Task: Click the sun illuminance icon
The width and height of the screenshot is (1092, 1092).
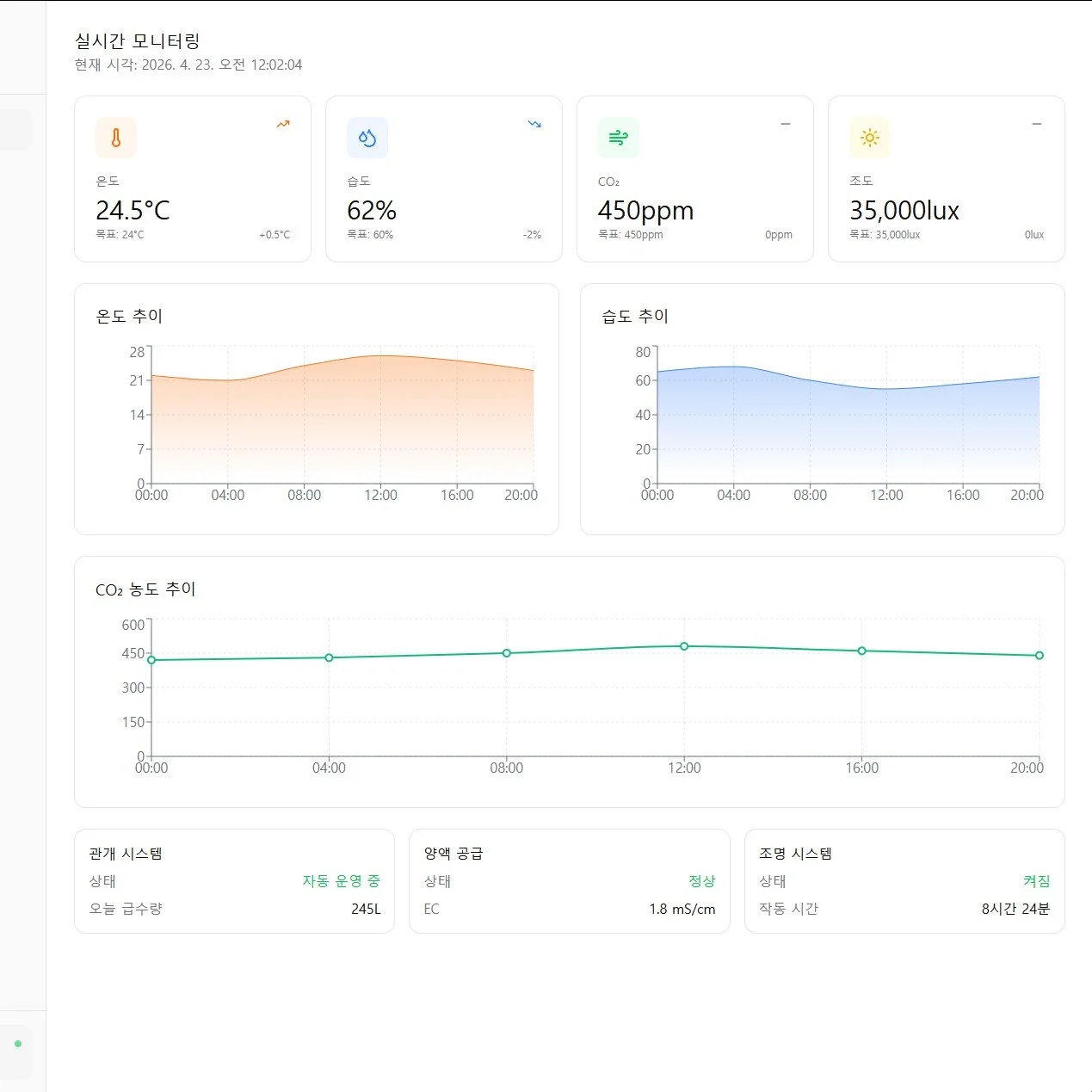Action: click(x=870, y=138)
